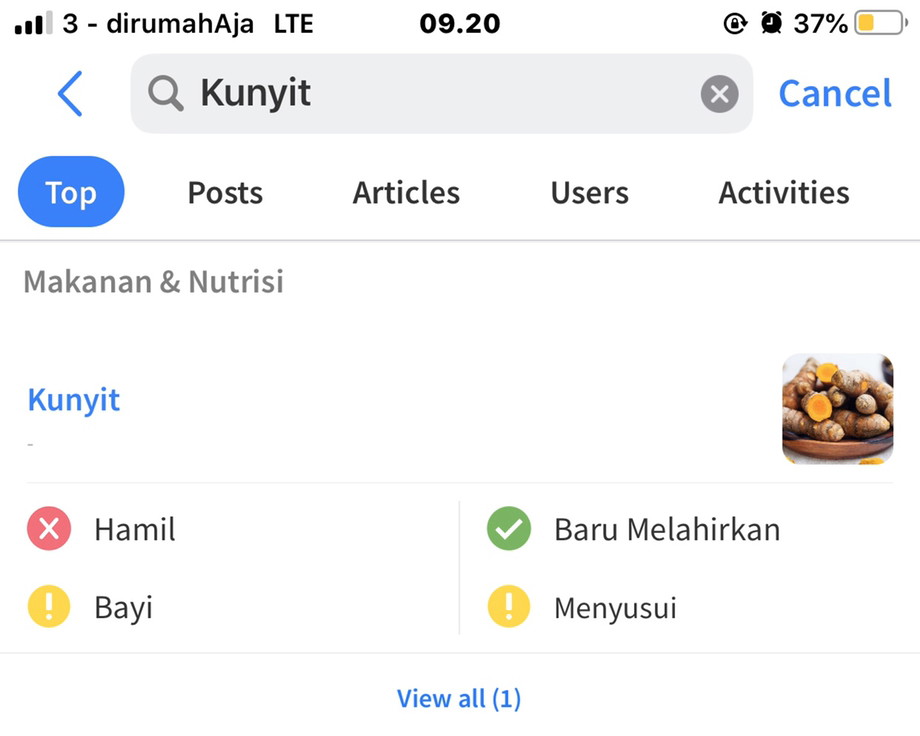Tap the green check icon for Baru Melahirkan
The image size is (920, 736).
pos(509,529)
